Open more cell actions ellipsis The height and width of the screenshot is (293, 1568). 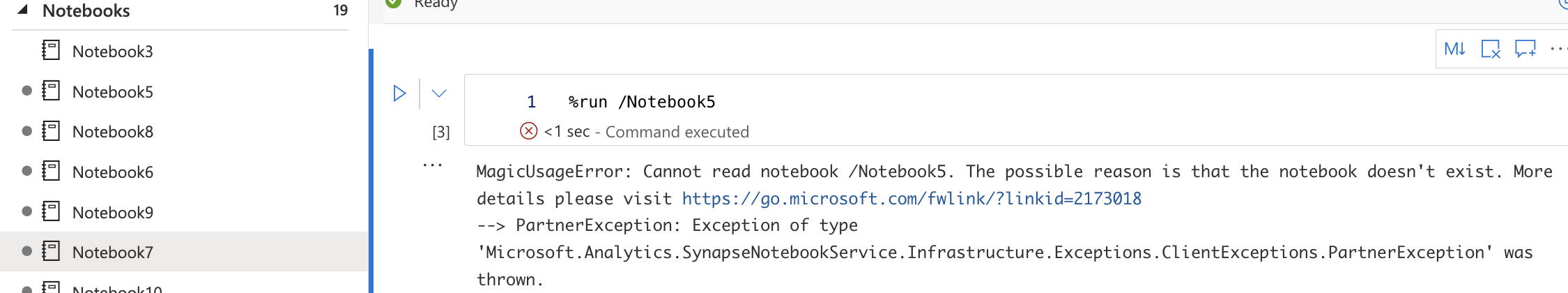[1558, 49]
